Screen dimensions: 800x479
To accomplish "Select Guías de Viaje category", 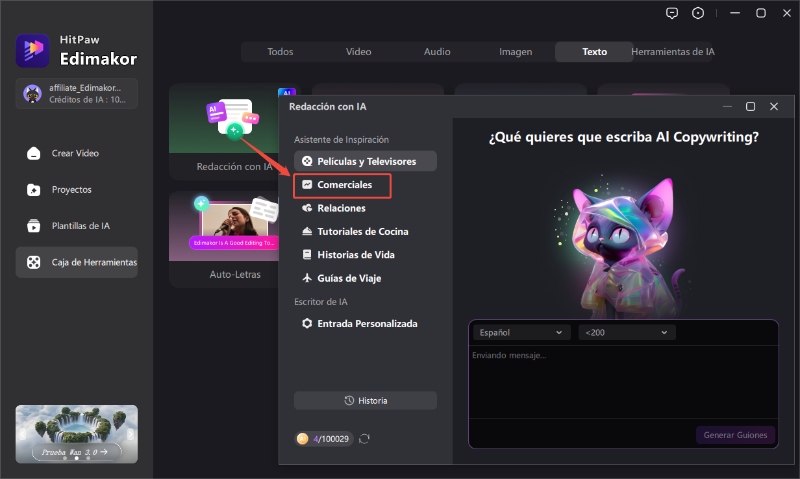I will click(365, 278).
